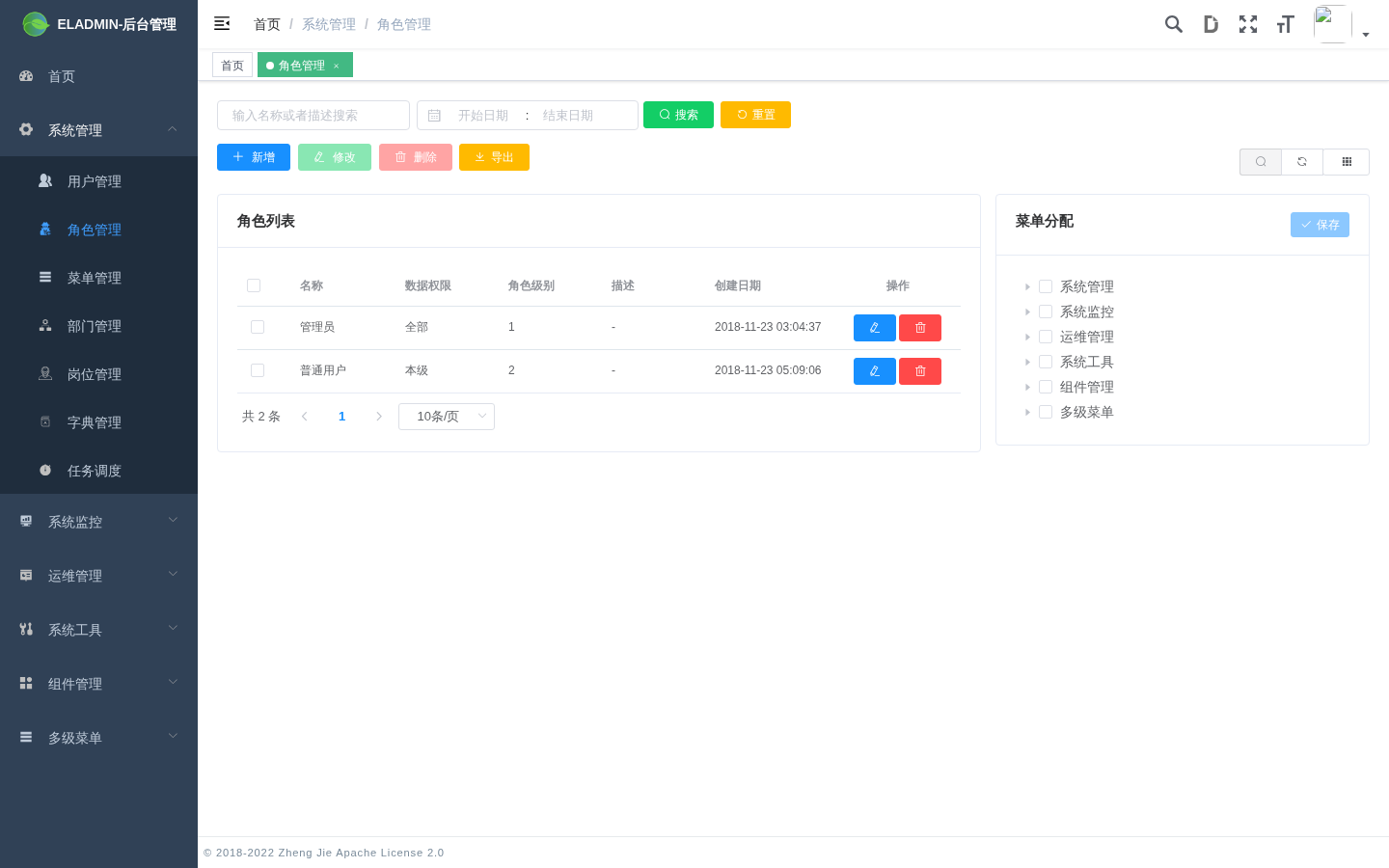
Task: Toggle search bar visibility icon button
Action: point(1261,162)
